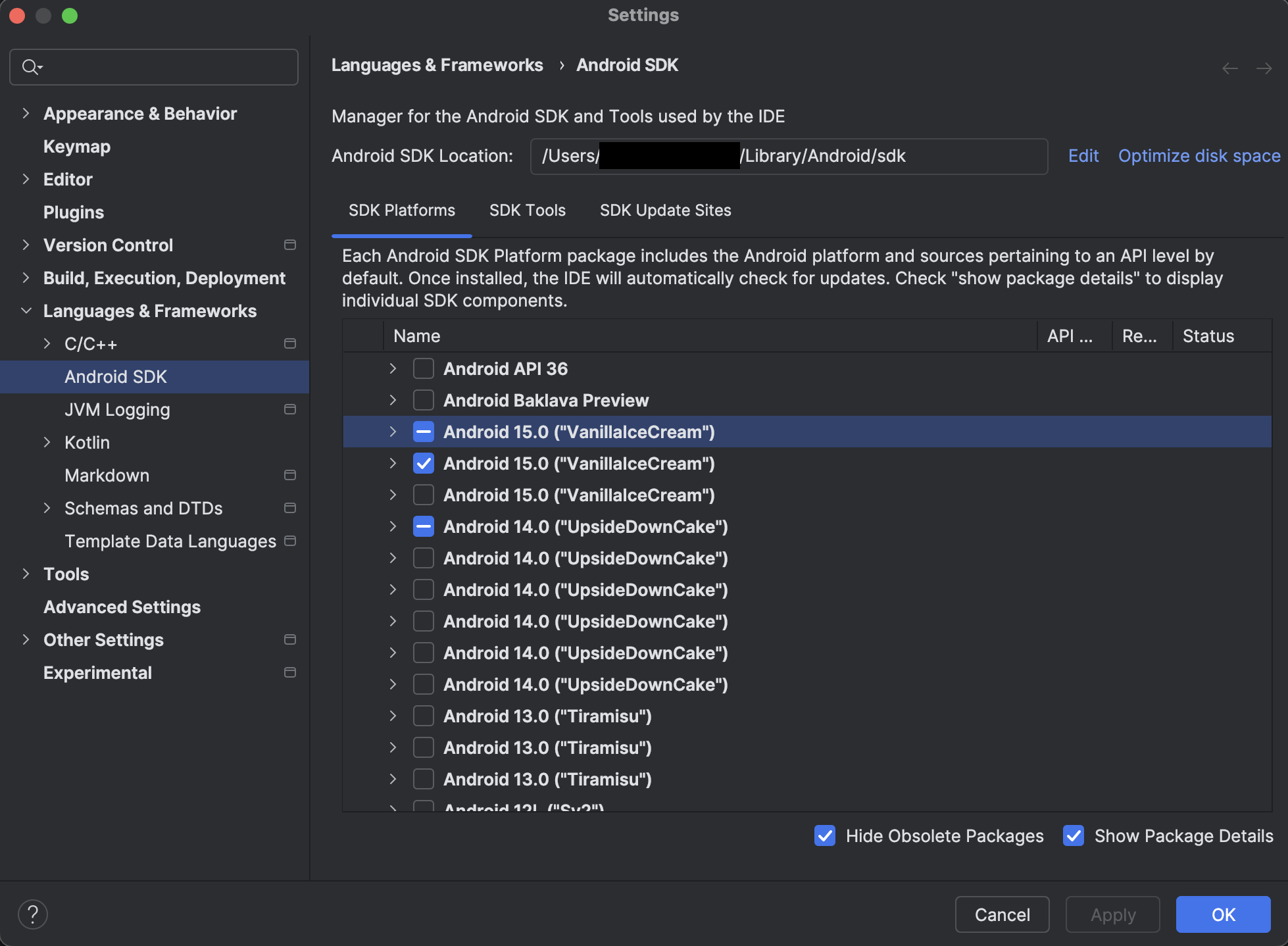Click the project-level icon beside Schemas and DTDs
Viewport: 1288px width, 946px height.
tap(289, 508)
